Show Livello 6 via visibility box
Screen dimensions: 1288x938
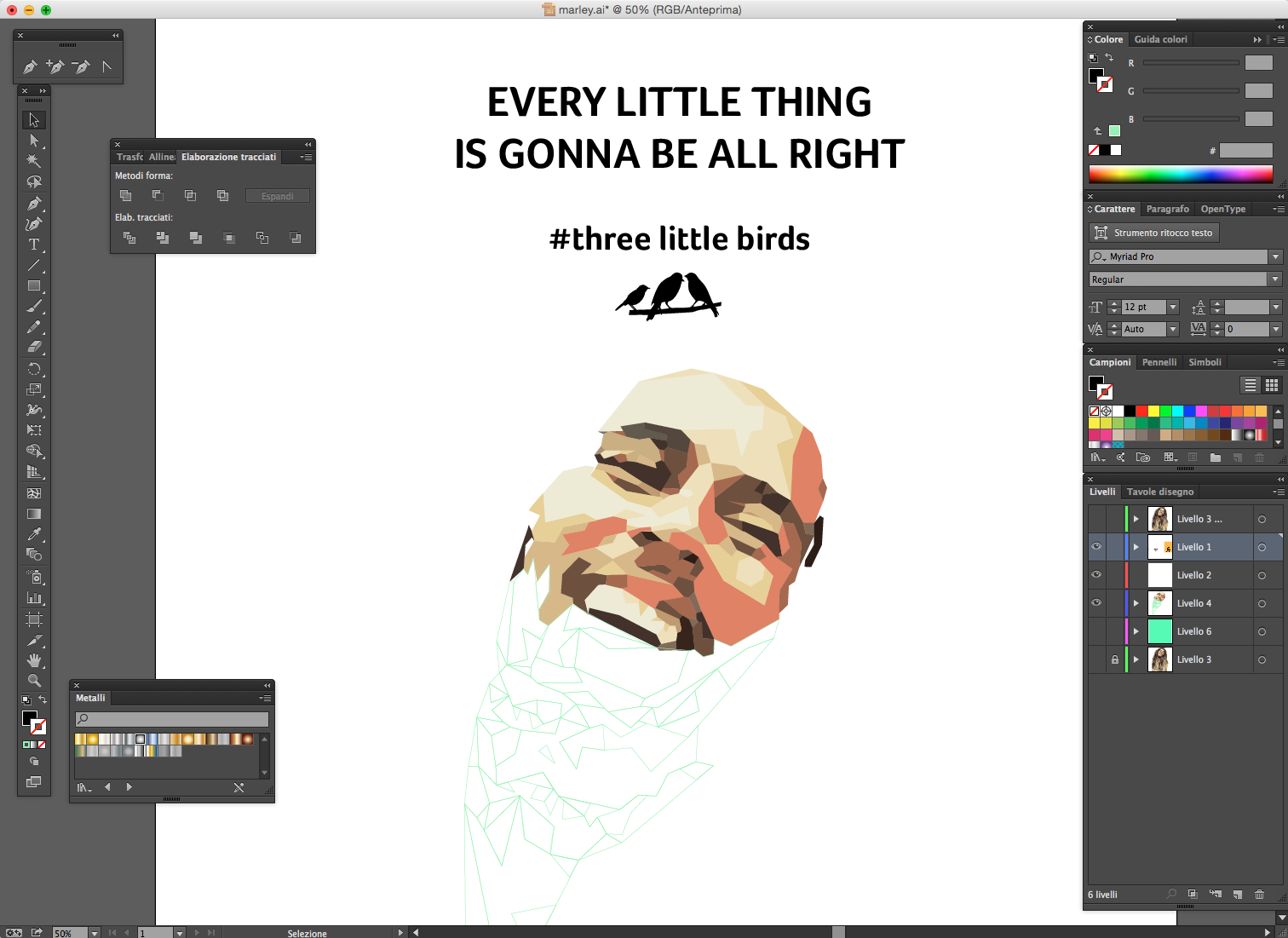(1096, 631)
